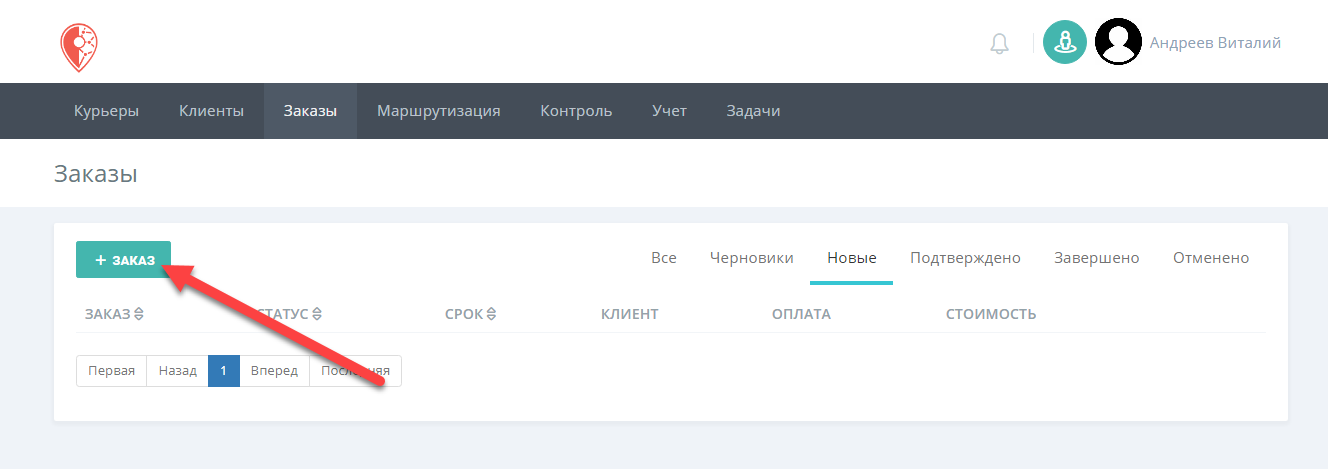Go to the Первая page

tap(112, 371)
